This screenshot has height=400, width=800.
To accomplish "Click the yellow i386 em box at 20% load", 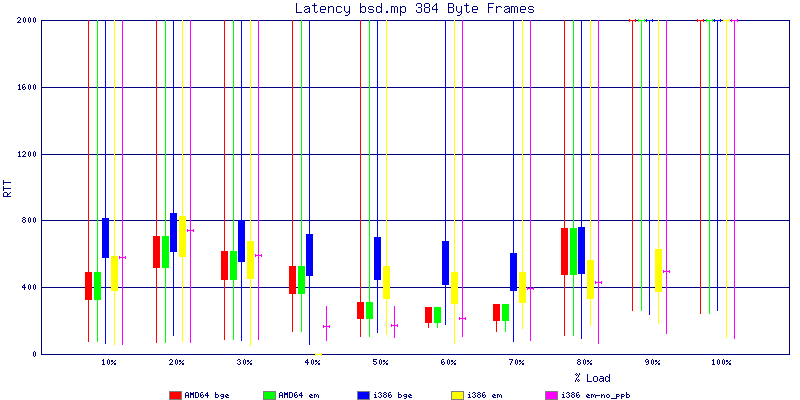I will click(x=182, y=236).
